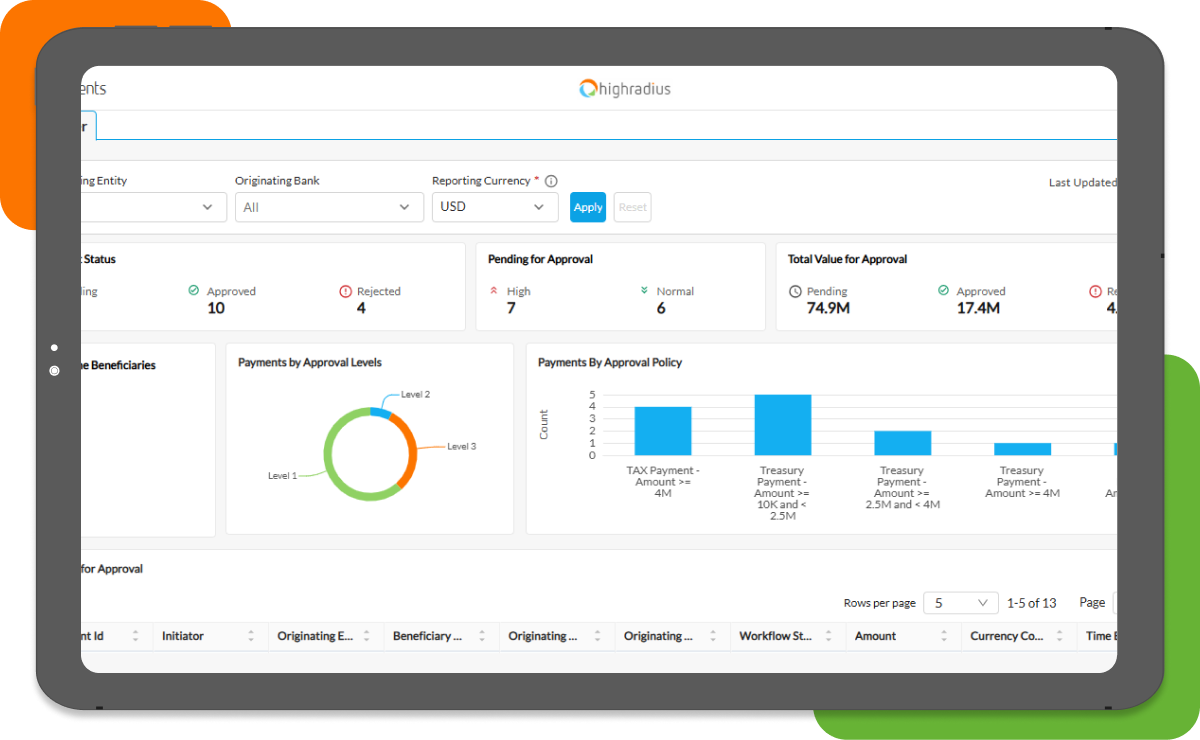Click the Level 3 chart label
The width and height of the screenshot is (1200, 740).
click(462, 446)
